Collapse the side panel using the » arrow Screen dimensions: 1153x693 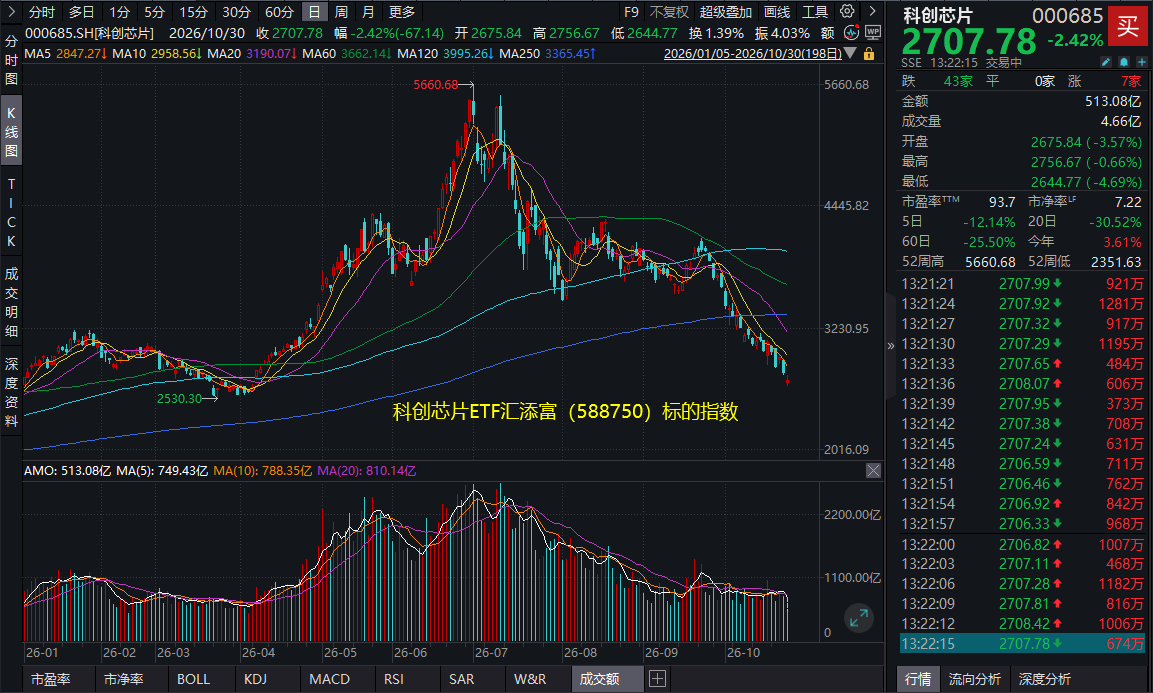coord(890,346)
